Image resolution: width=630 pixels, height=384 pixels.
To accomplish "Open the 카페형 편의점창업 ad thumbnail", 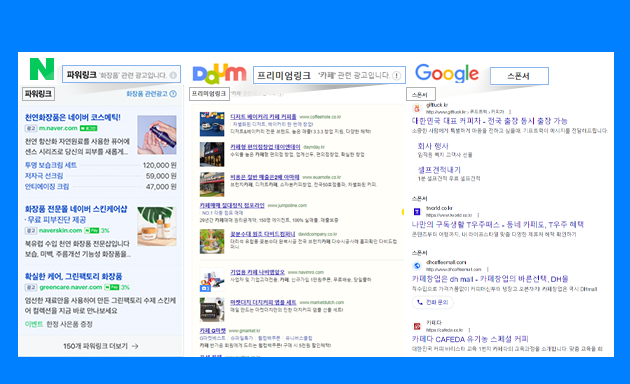I will pos(212,154).
